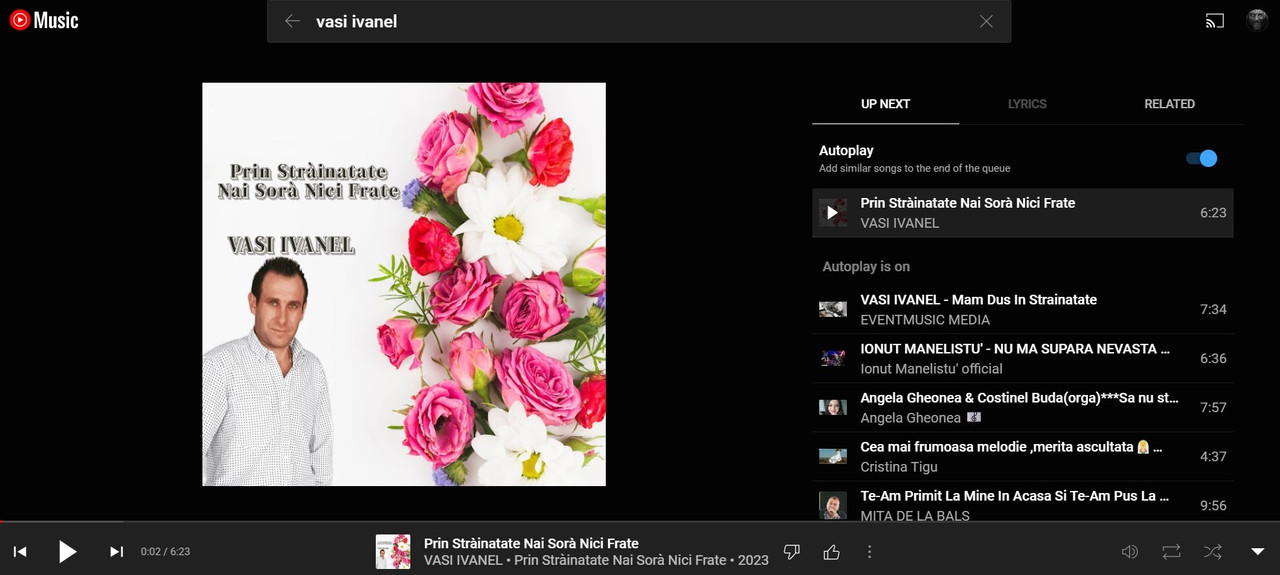
Task: Collapse the player page with down arrow
Action: coord(1258,551)
